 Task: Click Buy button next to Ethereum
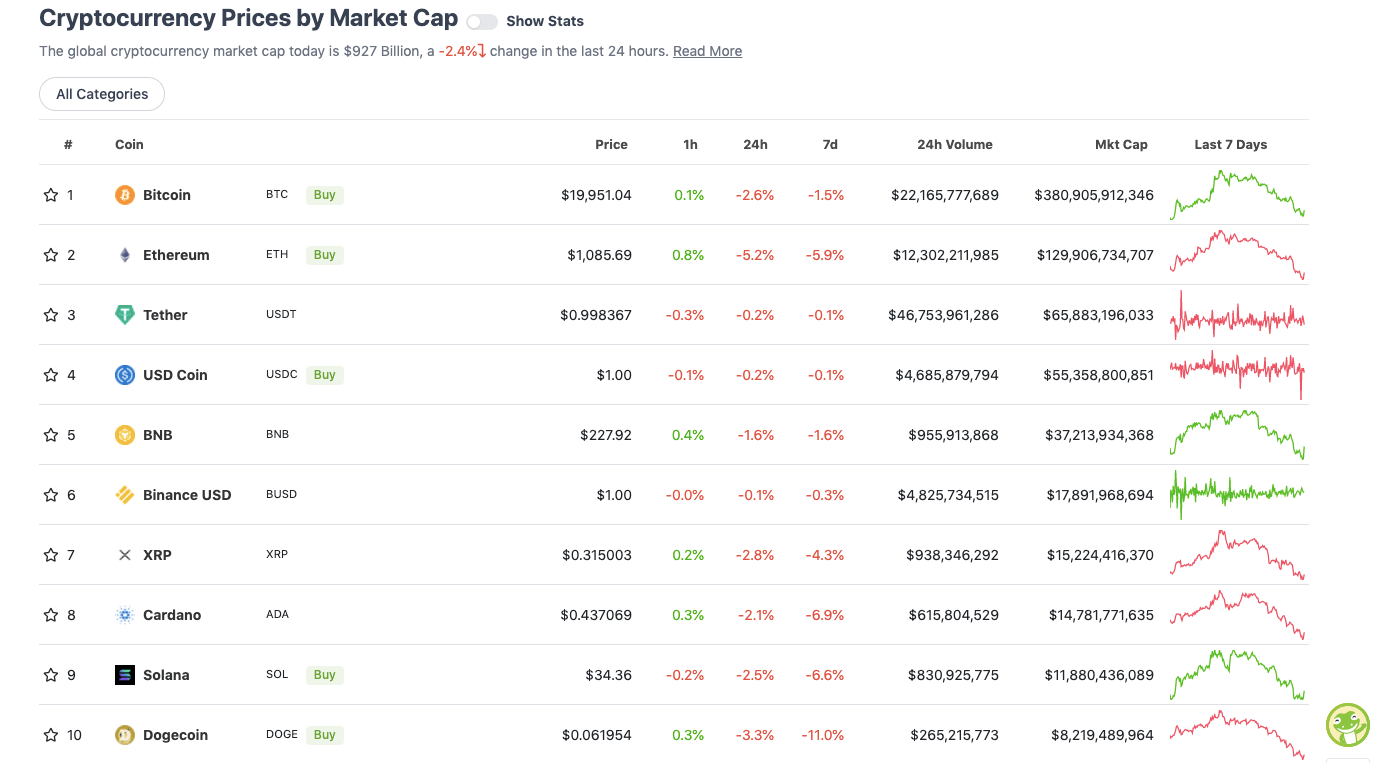coord(325,255)
